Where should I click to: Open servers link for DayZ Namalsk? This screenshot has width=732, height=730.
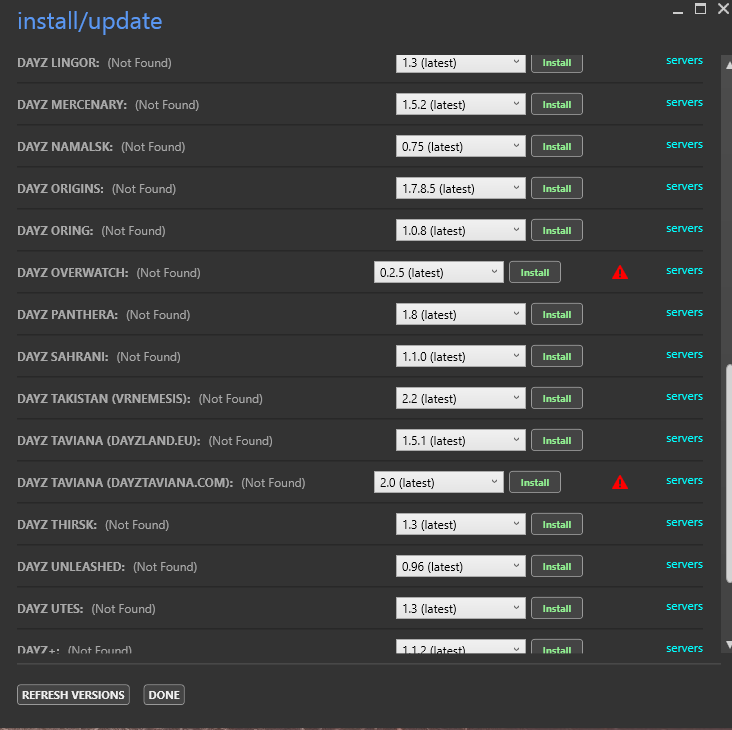point(684,144)
